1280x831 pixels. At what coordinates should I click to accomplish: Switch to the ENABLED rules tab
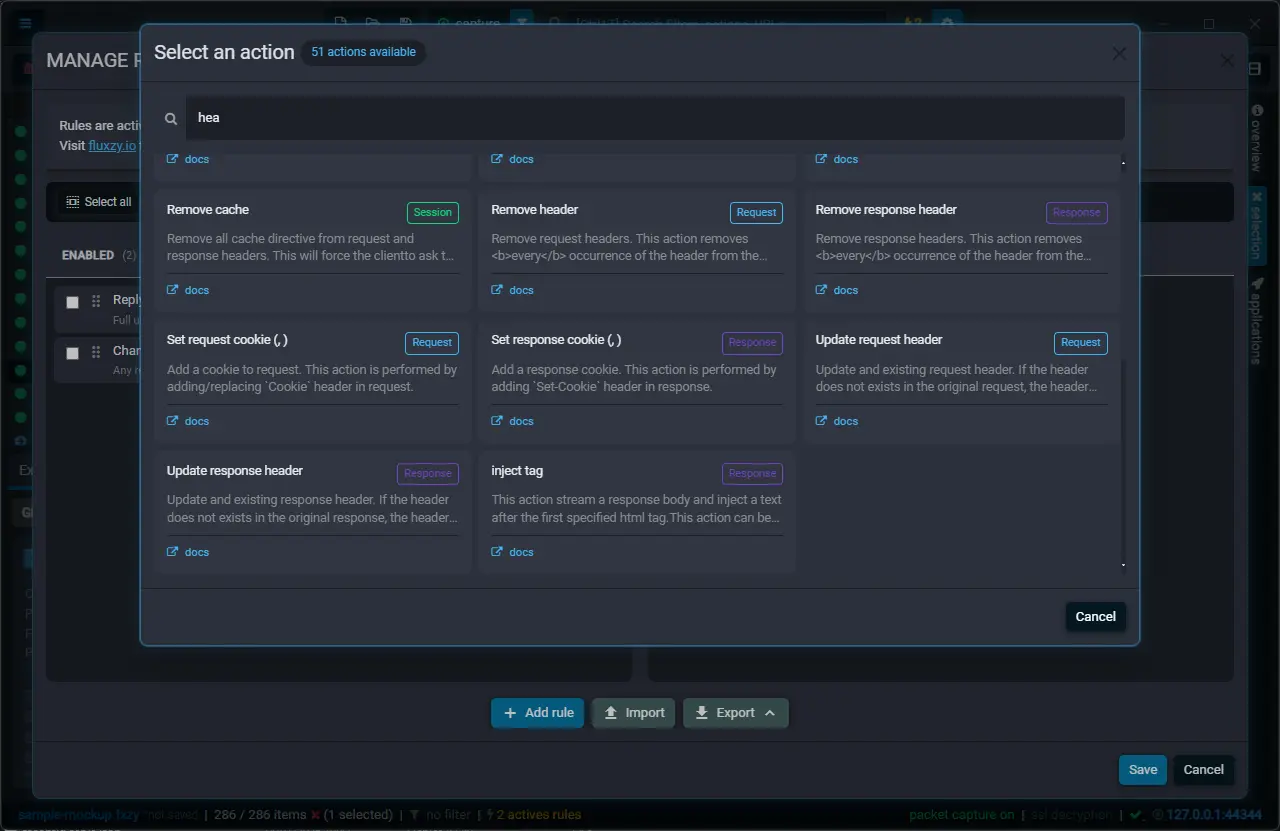point(98,256)
